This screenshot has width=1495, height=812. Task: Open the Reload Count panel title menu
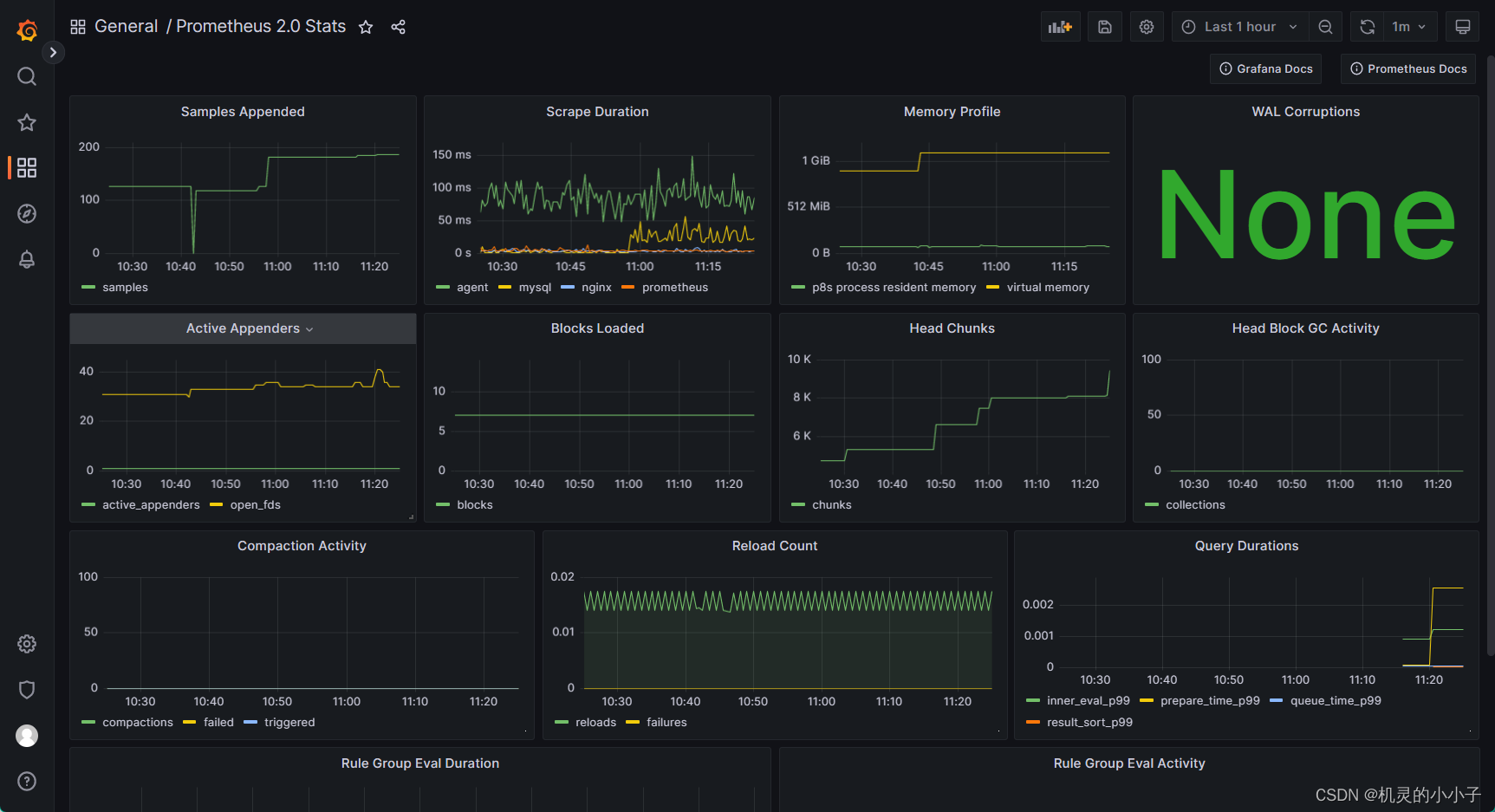tap(775, 546)
